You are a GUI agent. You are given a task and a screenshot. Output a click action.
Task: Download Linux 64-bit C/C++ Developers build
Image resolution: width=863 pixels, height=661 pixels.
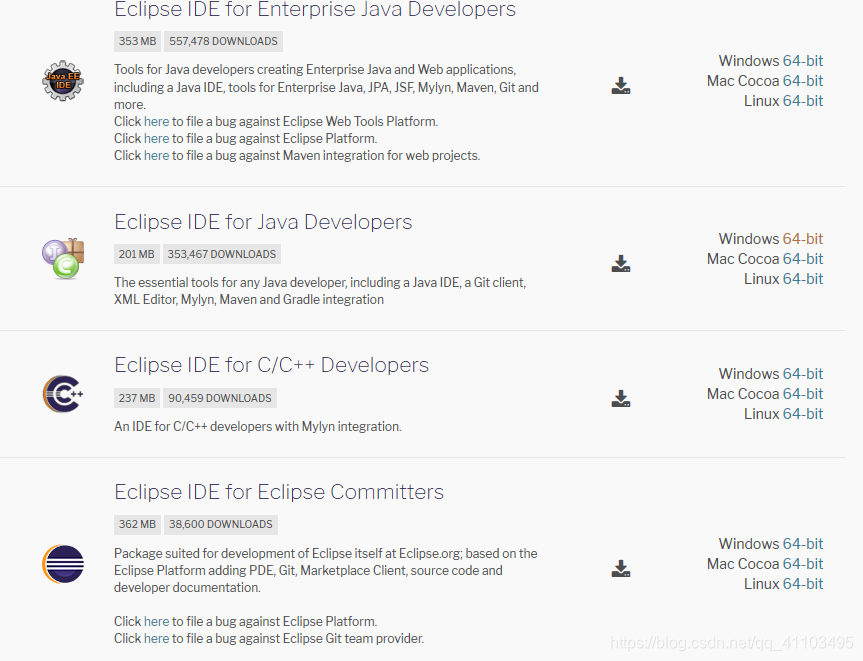point(803,413)
